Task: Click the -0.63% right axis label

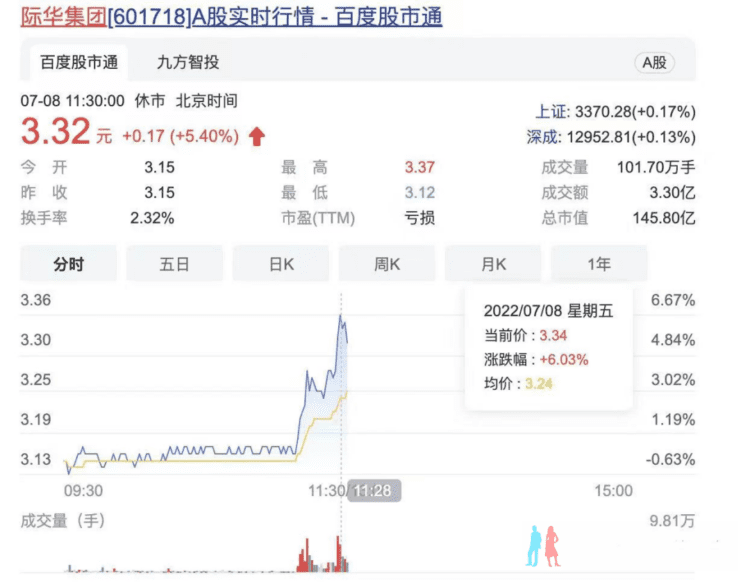Action: click(x=670, y=460)
